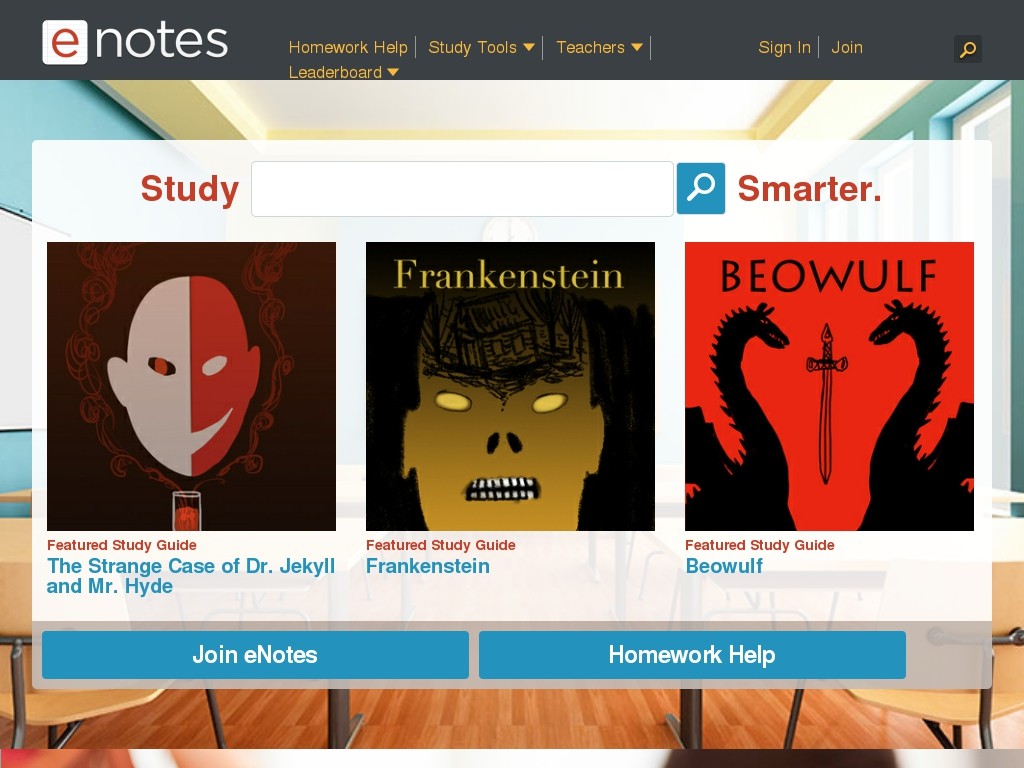Click the blue search magnifier button
This screenshot has height=768, width=1024.
click(x=701, y=188)
